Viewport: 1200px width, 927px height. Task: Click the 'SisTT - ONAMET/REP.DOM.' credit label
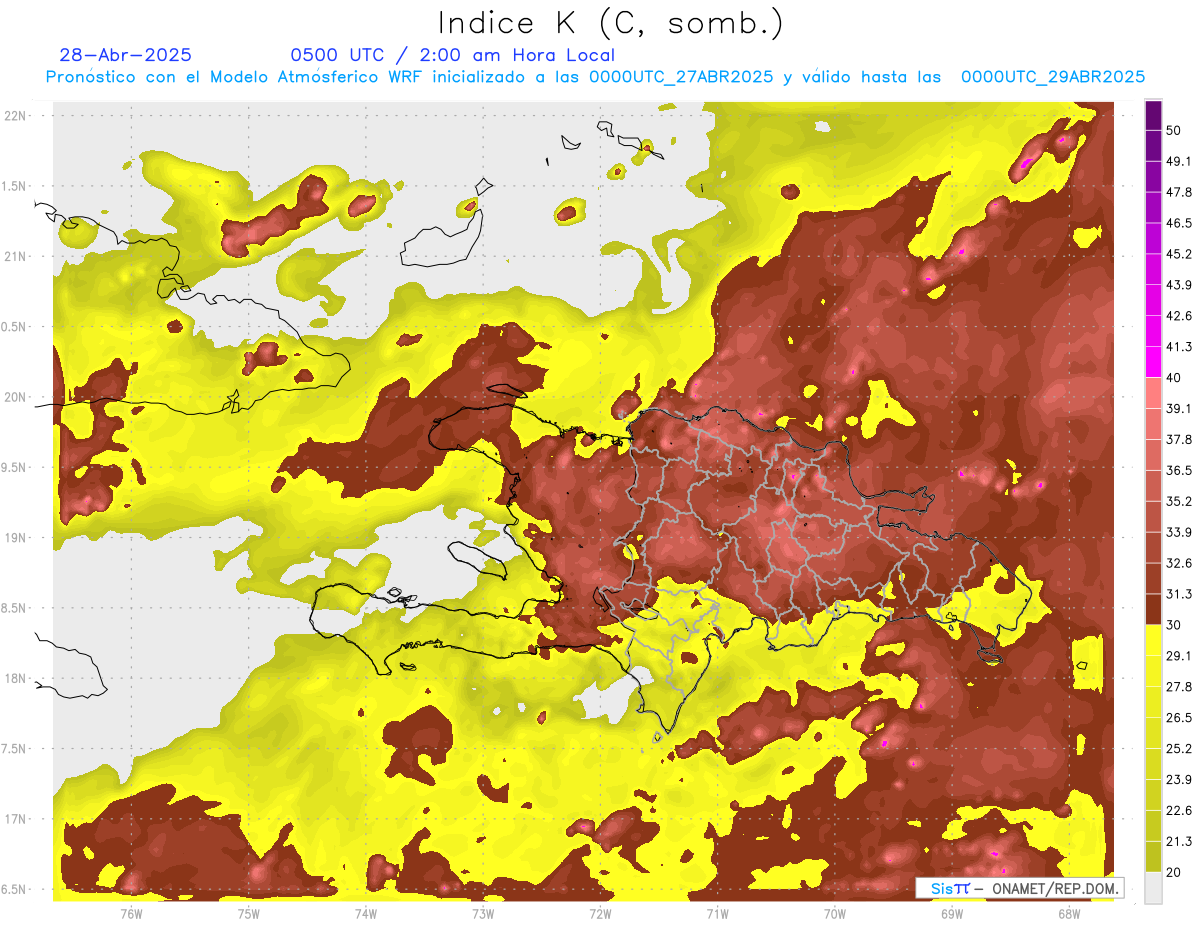1020,888
